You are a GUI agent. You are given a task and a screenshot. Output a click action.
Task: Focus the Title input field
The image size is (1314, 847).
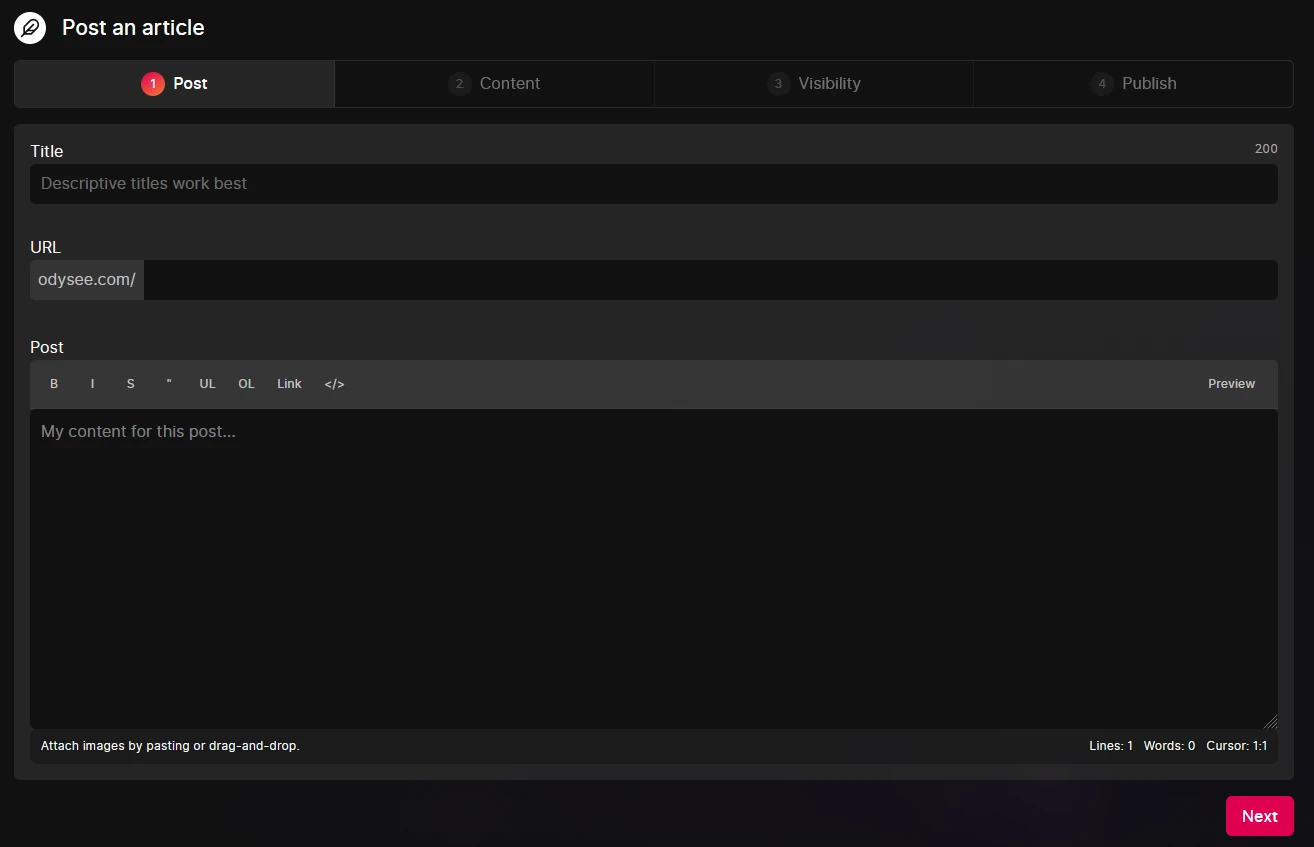pos(654,184)
